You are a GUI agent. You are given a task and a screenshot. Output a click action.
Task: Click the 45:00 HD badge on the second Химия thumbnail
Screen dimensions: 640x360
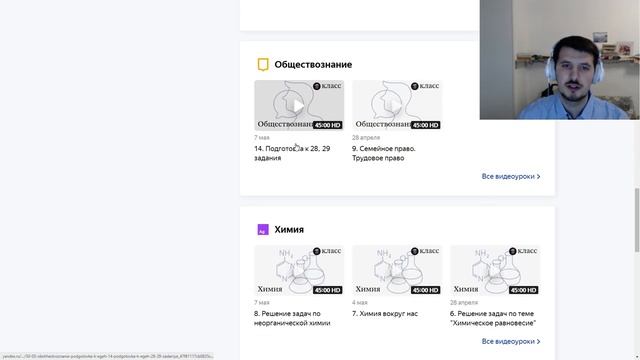pos(425,290)
